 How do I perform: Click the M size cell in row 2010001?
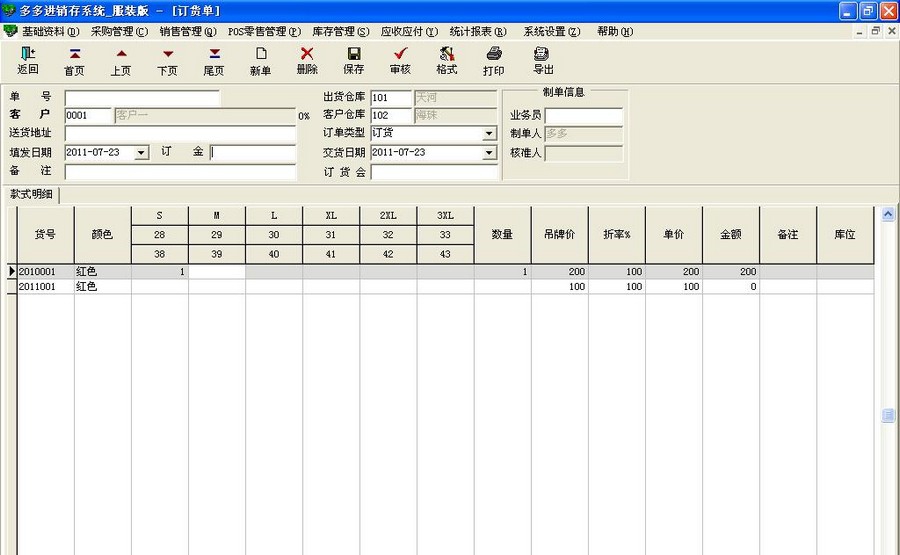217,271
